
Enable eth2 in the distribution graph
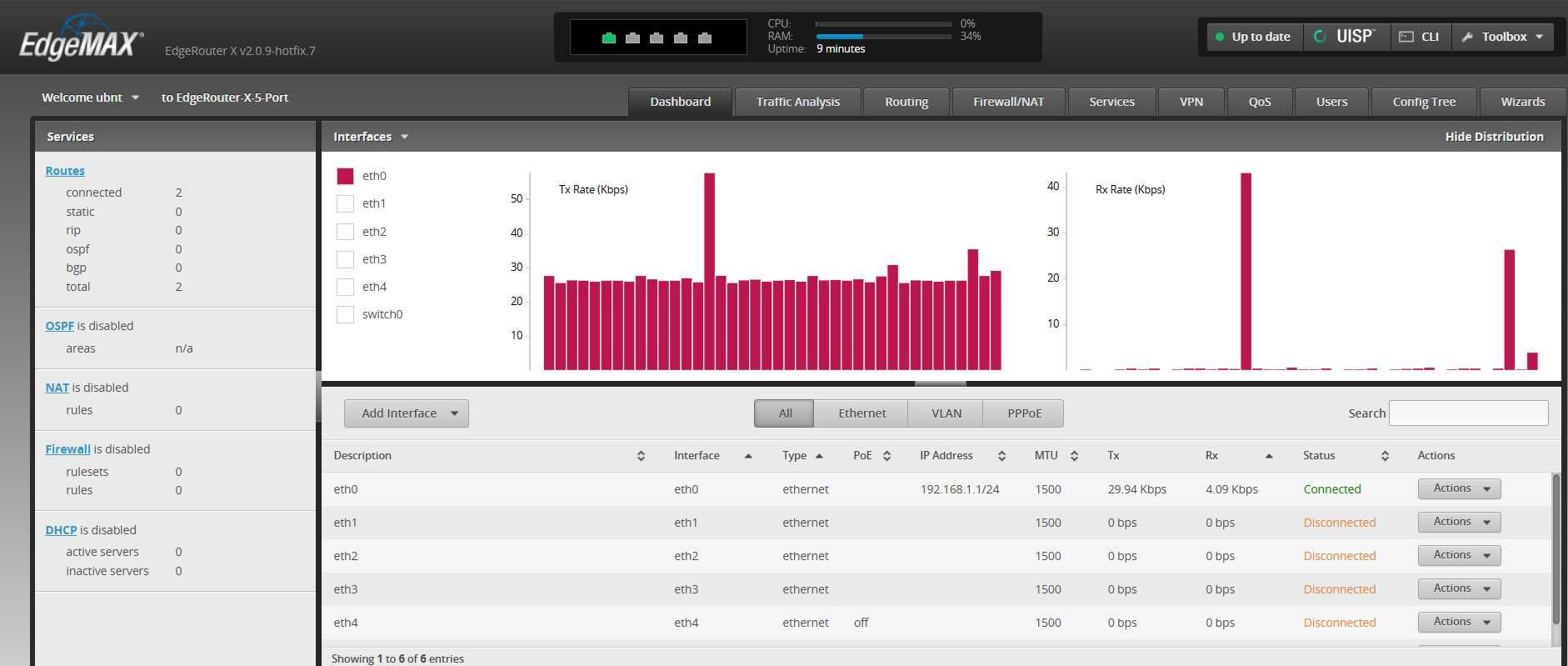[x=345, y=232]
